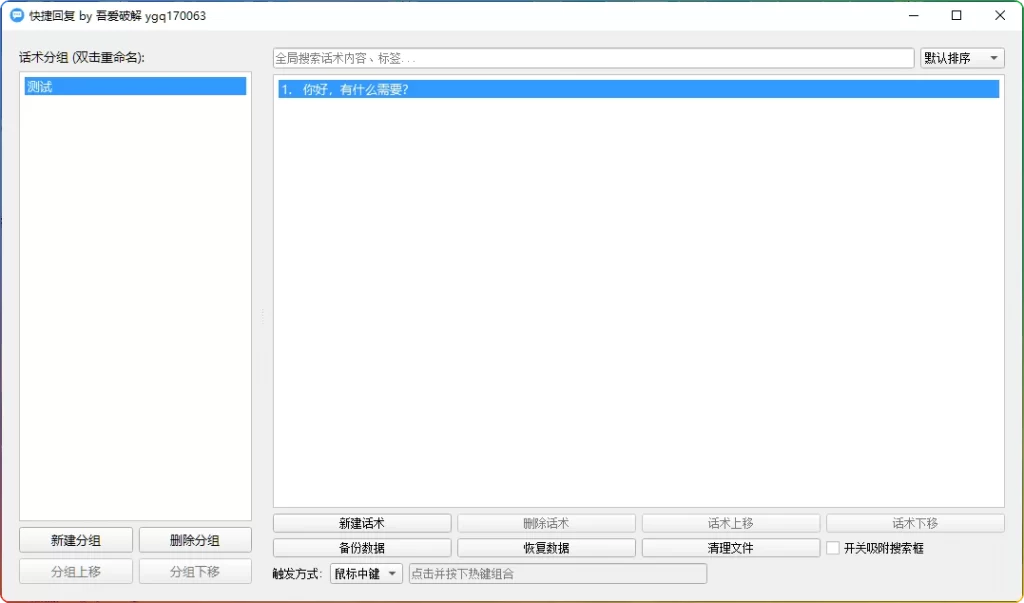Click the 恢复数据 restore button
Image resolution: width=1024 pixels, height=603 pixels.
(x=546, y=547)
